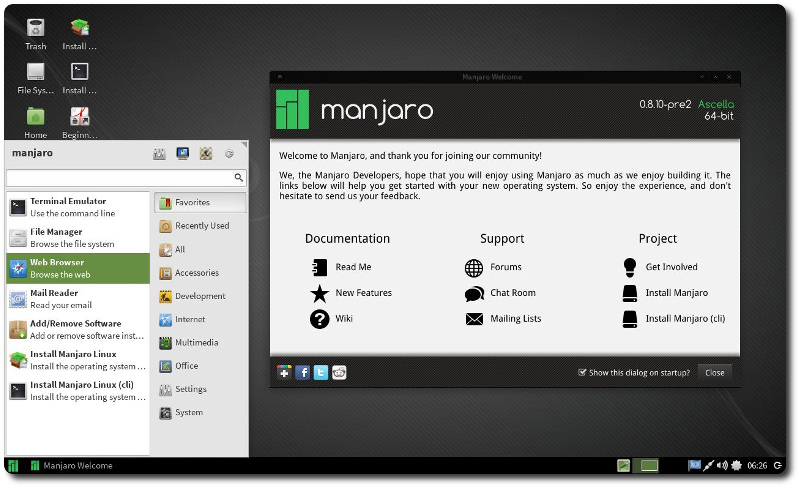This screenshot has width=800, height=488.
Task: Select the Recently Used category
Action: click(200, 226)
